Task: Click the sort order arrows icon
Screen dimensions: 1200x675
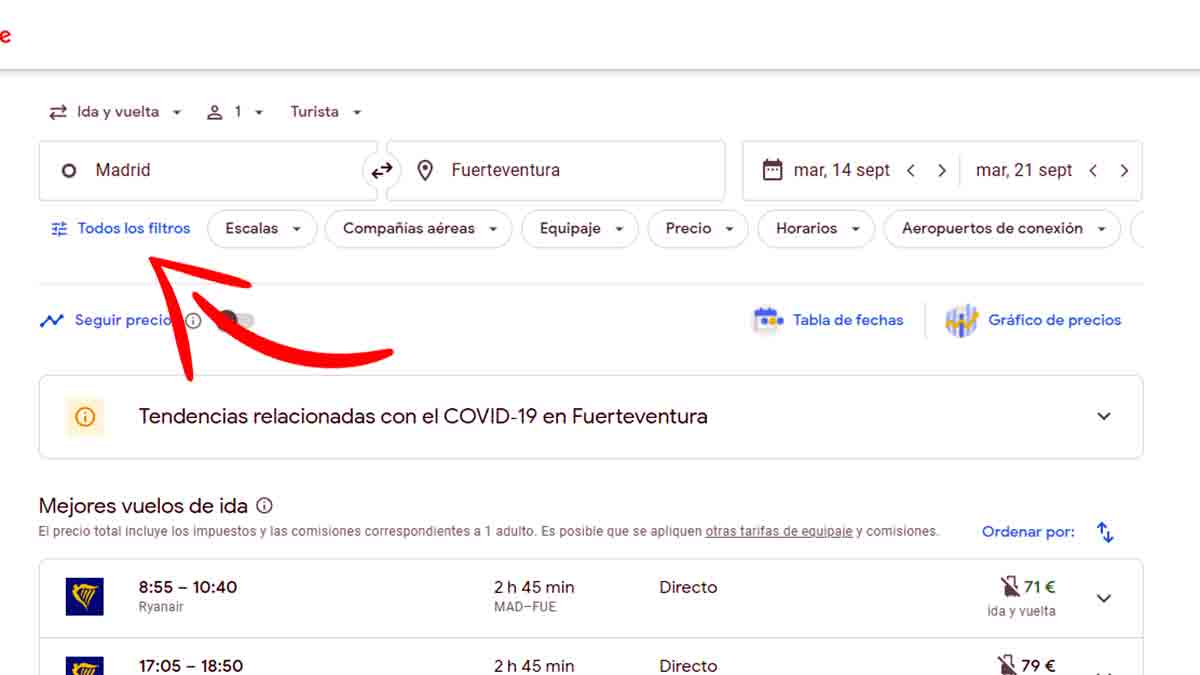Action: [1105, 532]
